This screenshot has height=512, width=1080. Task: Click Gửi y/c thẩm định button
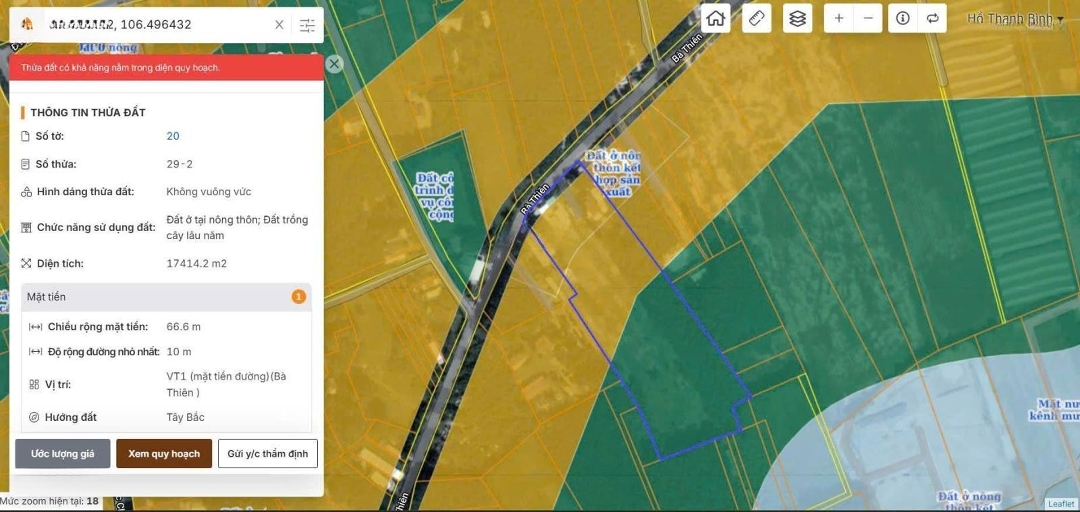[x=268, y=454]
